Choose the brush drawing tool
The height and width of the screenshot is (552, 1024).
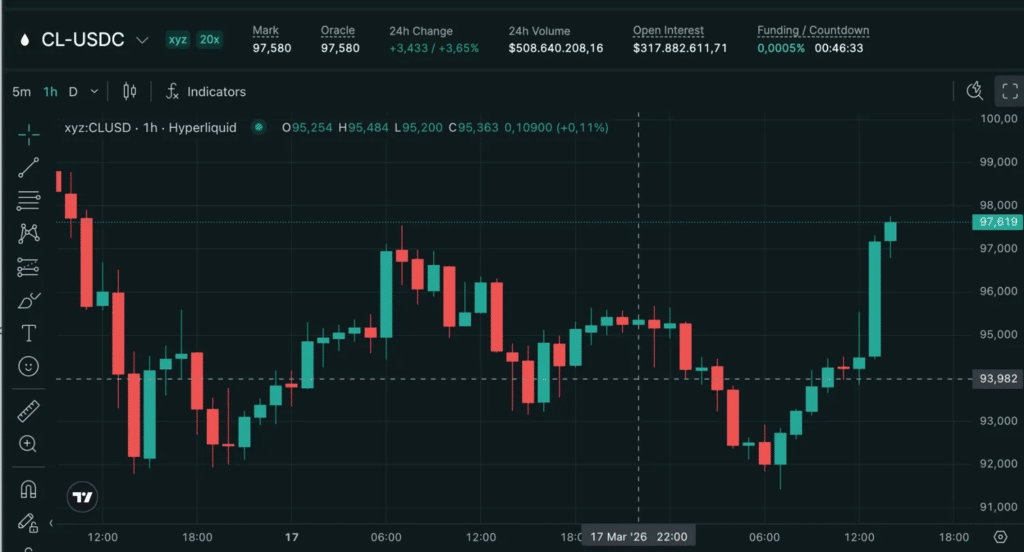28,300
